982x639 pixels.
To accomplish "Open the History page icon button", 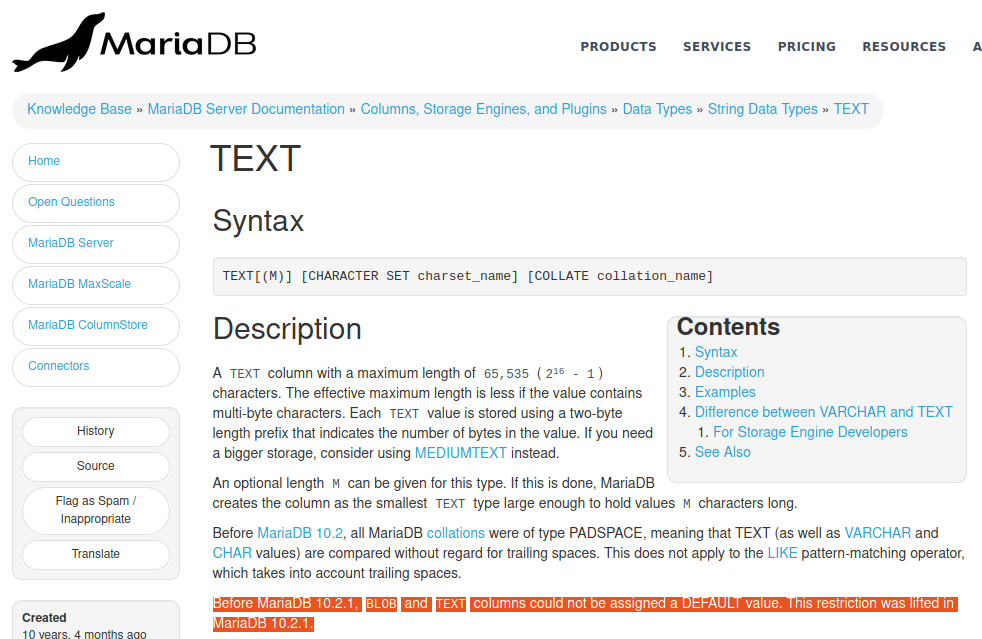I will tap(95, 431).
